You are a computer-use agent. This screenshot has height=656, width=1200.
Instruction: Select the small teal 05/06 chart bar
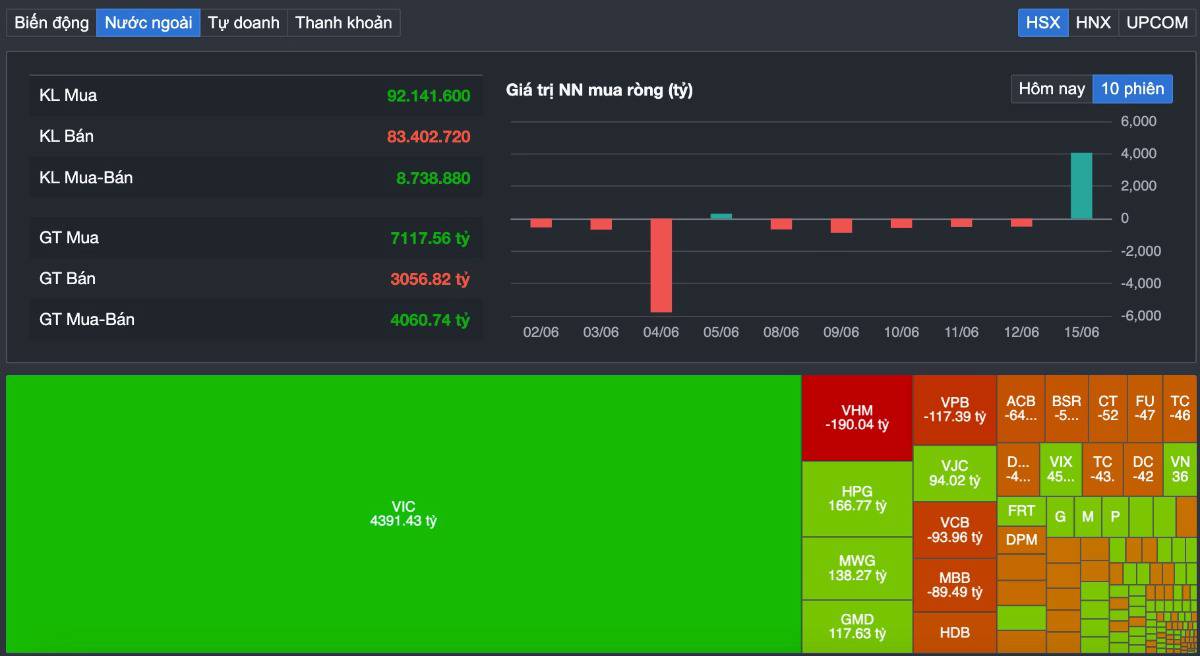pos(721,216)
